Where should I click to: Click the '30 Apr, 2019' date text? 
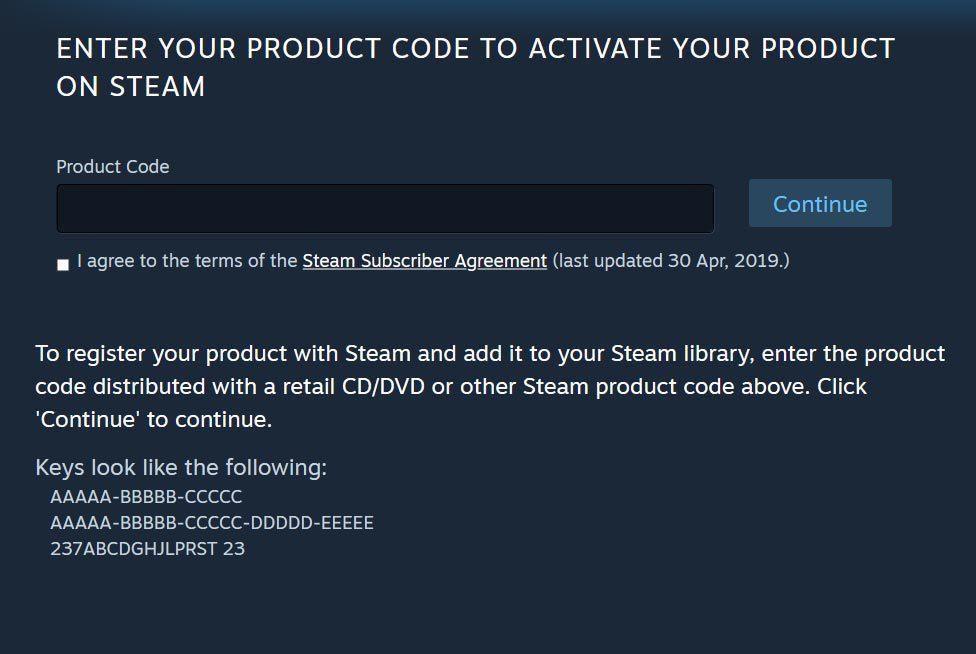coord(724,261)
